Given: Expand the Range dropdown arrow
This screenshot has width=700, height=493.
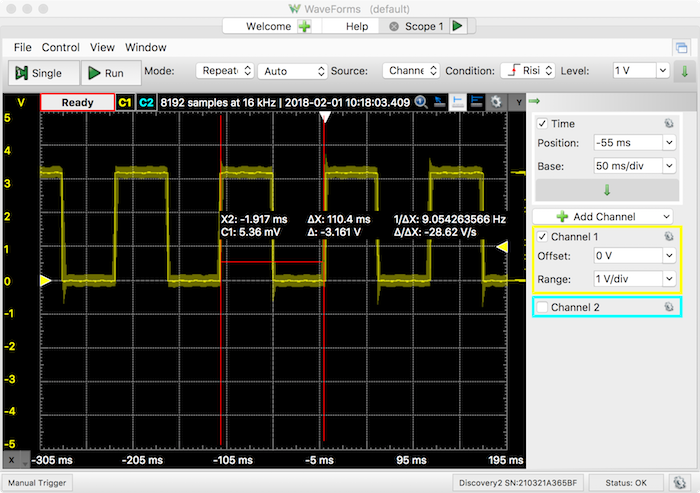Looking at the screenshot, I should [669, 279].
